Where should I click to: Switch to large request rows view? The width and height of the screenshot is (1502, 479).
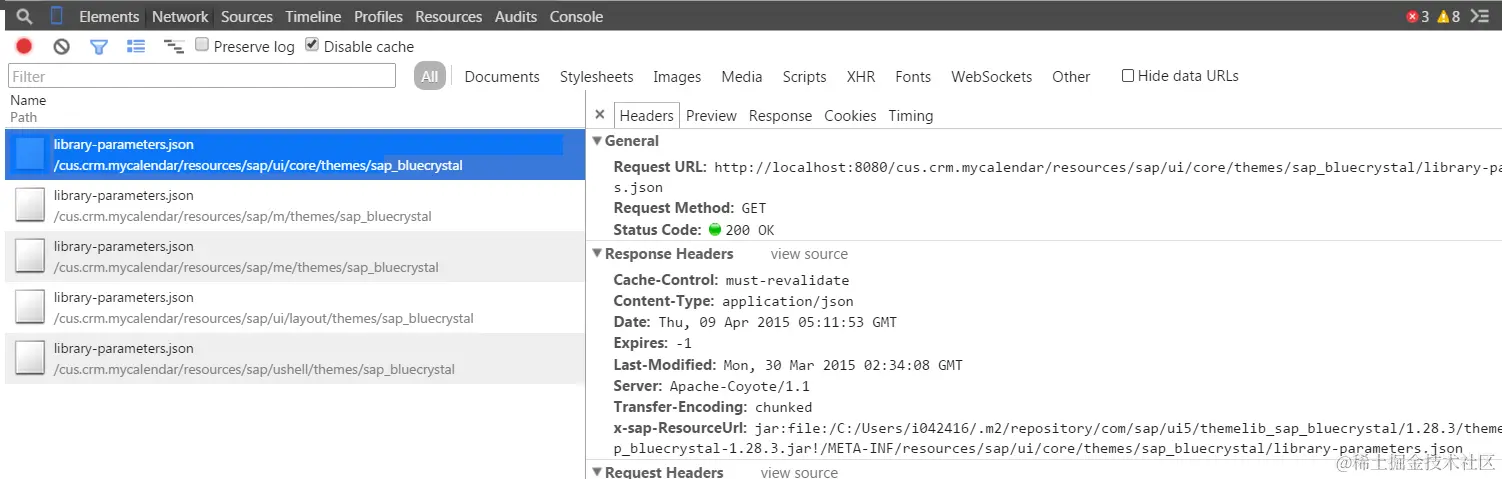coord(136,46)
